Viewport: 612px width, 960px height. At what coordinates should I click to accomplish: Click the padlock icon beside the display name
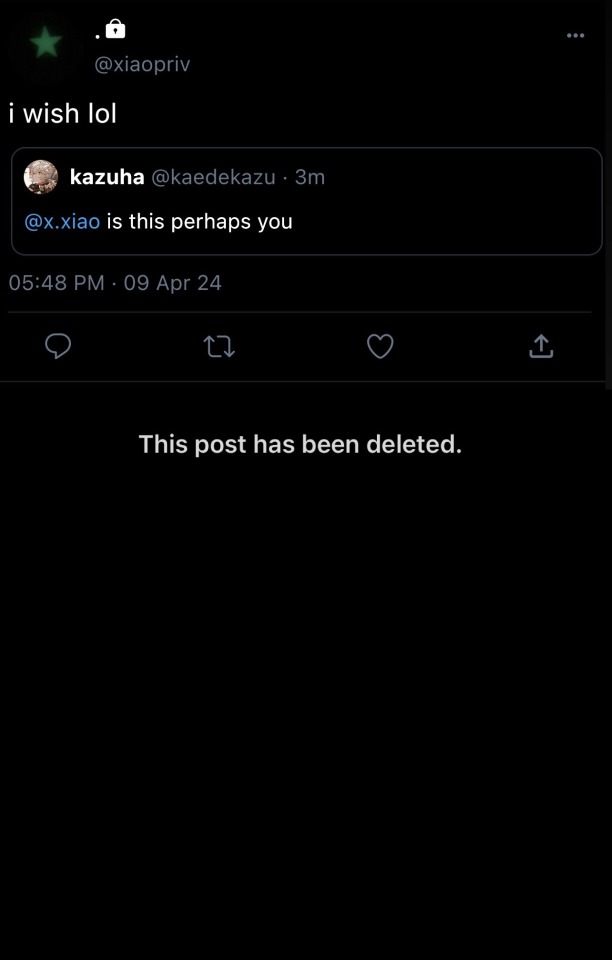(x=116, y=29)
